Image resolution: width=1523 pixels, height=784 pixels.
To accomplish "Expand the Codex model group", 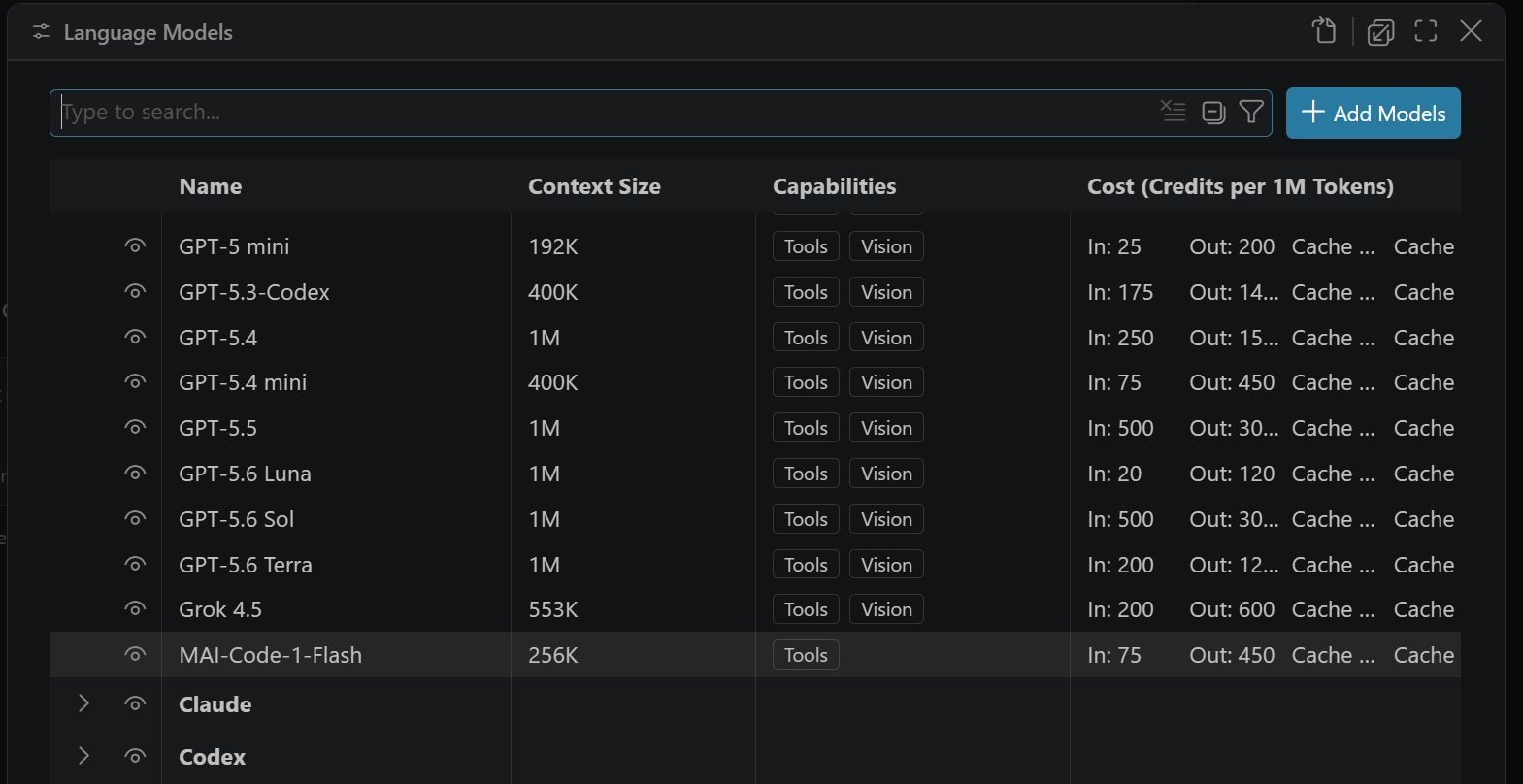I will coord(83,756).
